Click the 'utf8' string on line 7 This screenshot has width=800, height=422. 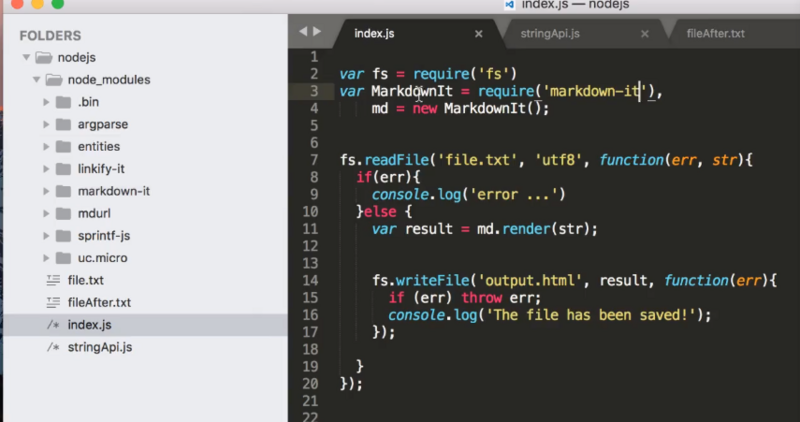point(559,160)
